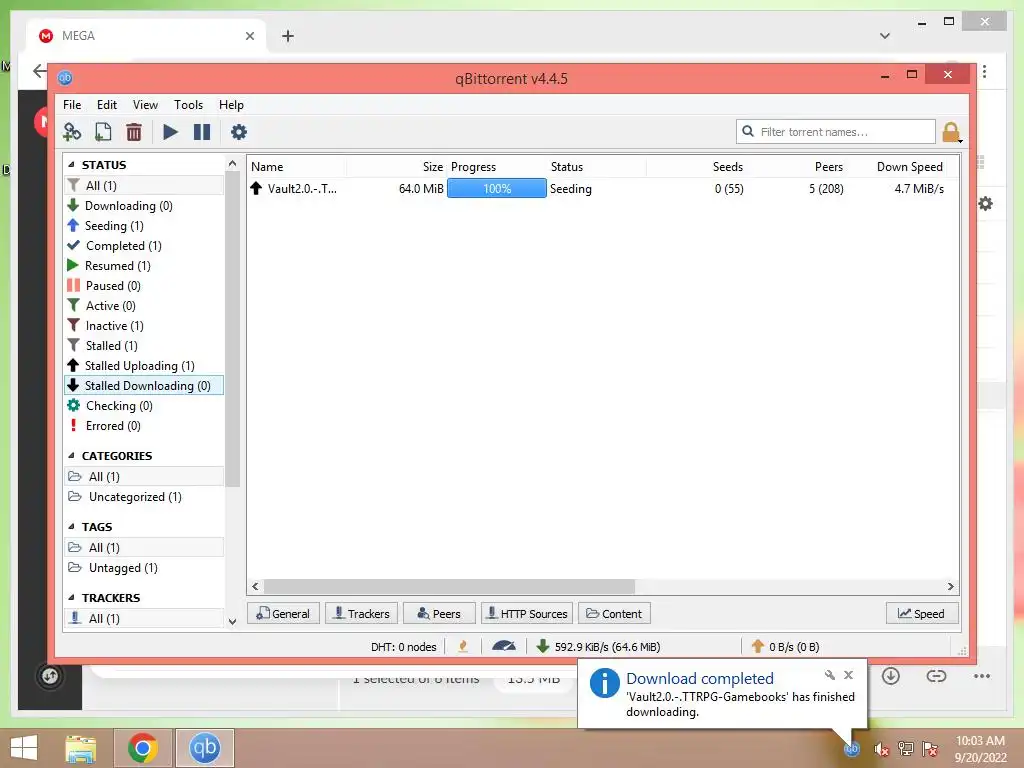Viewport: 1024px width, 768px height.
Task: Select the Active (0) filter
Action: 144,306
